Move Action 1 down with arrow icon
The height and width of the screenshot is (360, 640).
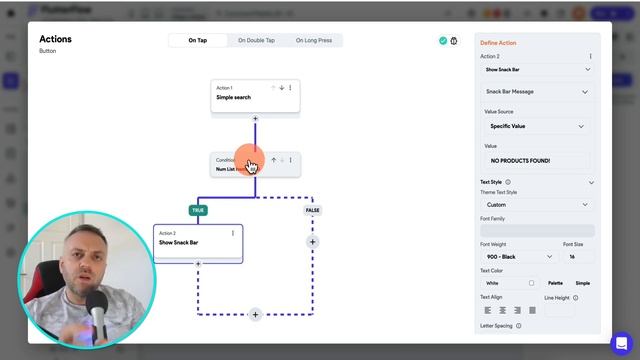(x=282, y=88)
